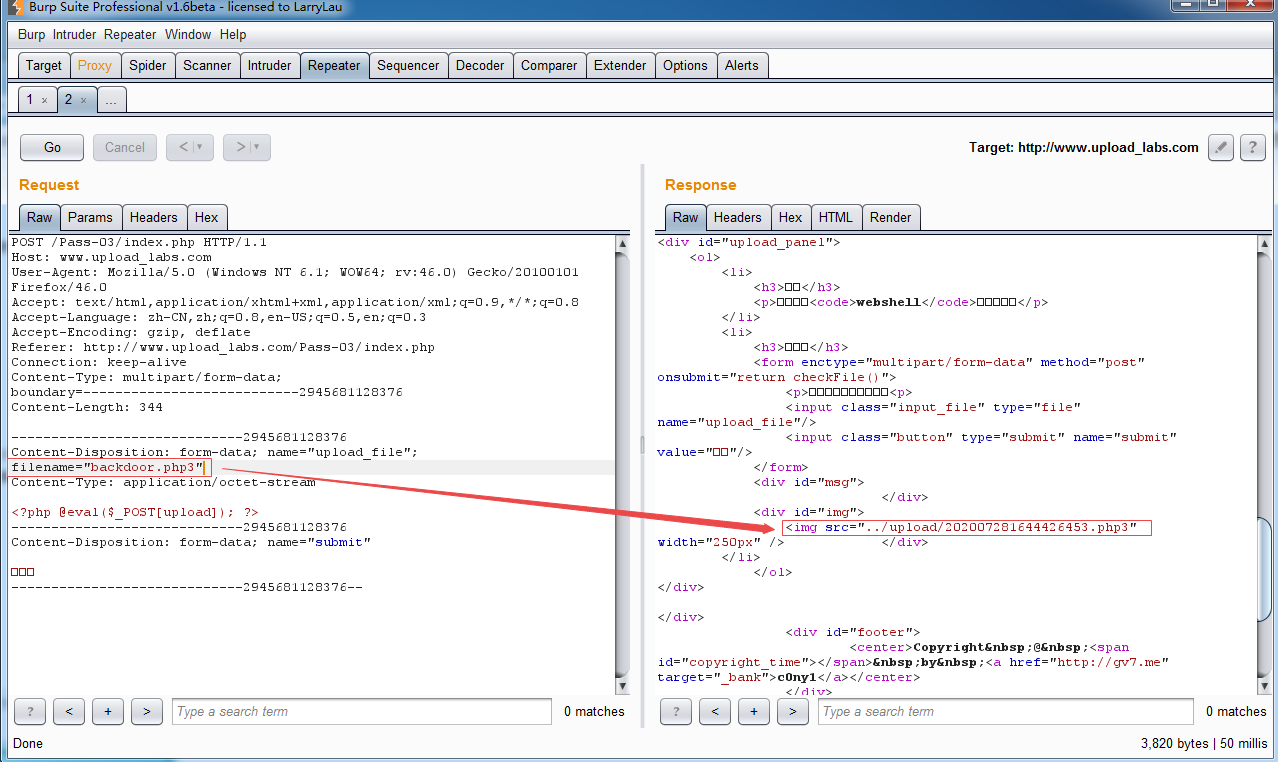Select the response Raw tab
1278x762 pixels.
(686, 217)
